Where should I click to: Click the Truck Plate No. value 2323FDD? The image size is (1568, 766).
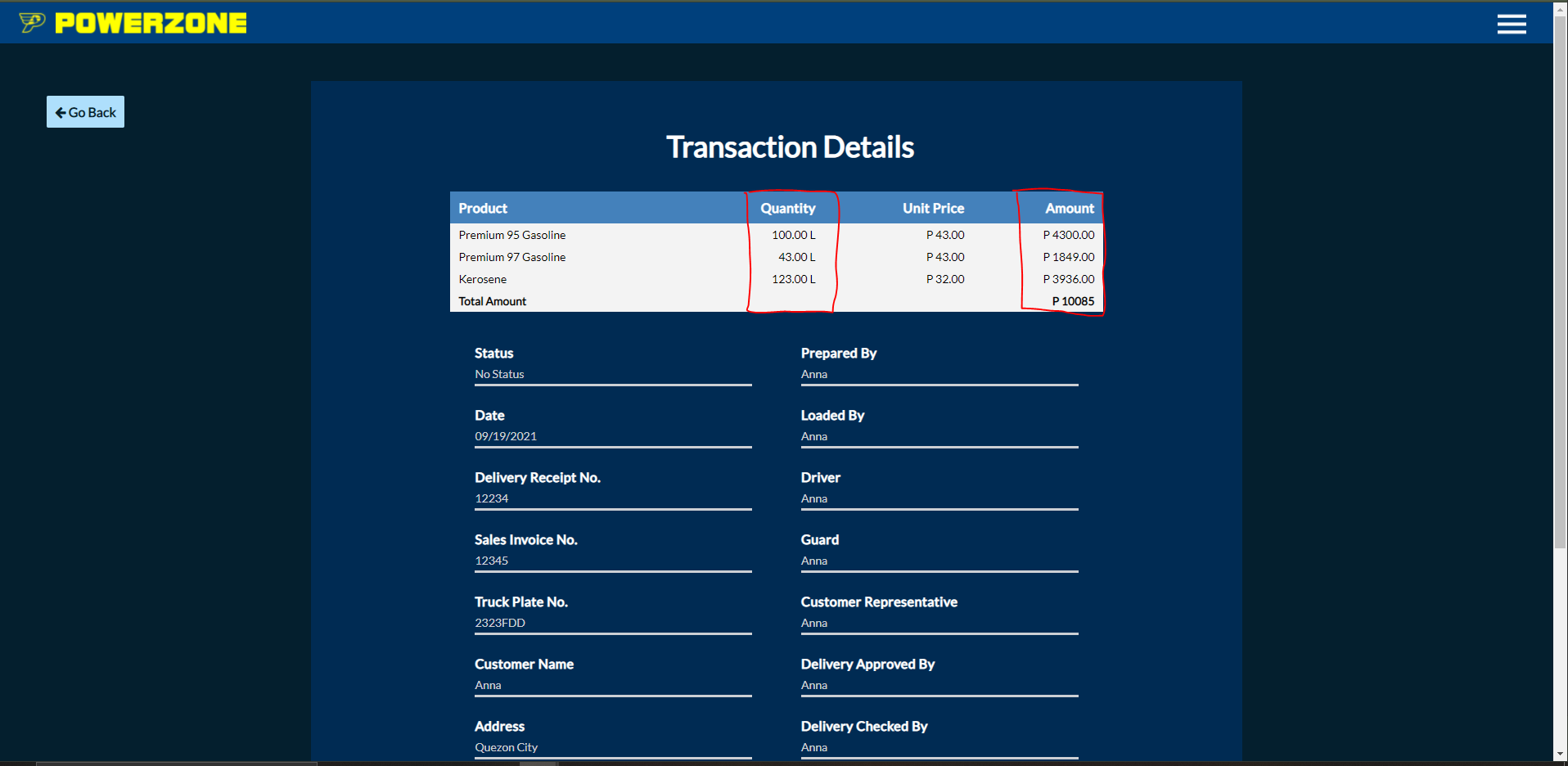point(500,623)
